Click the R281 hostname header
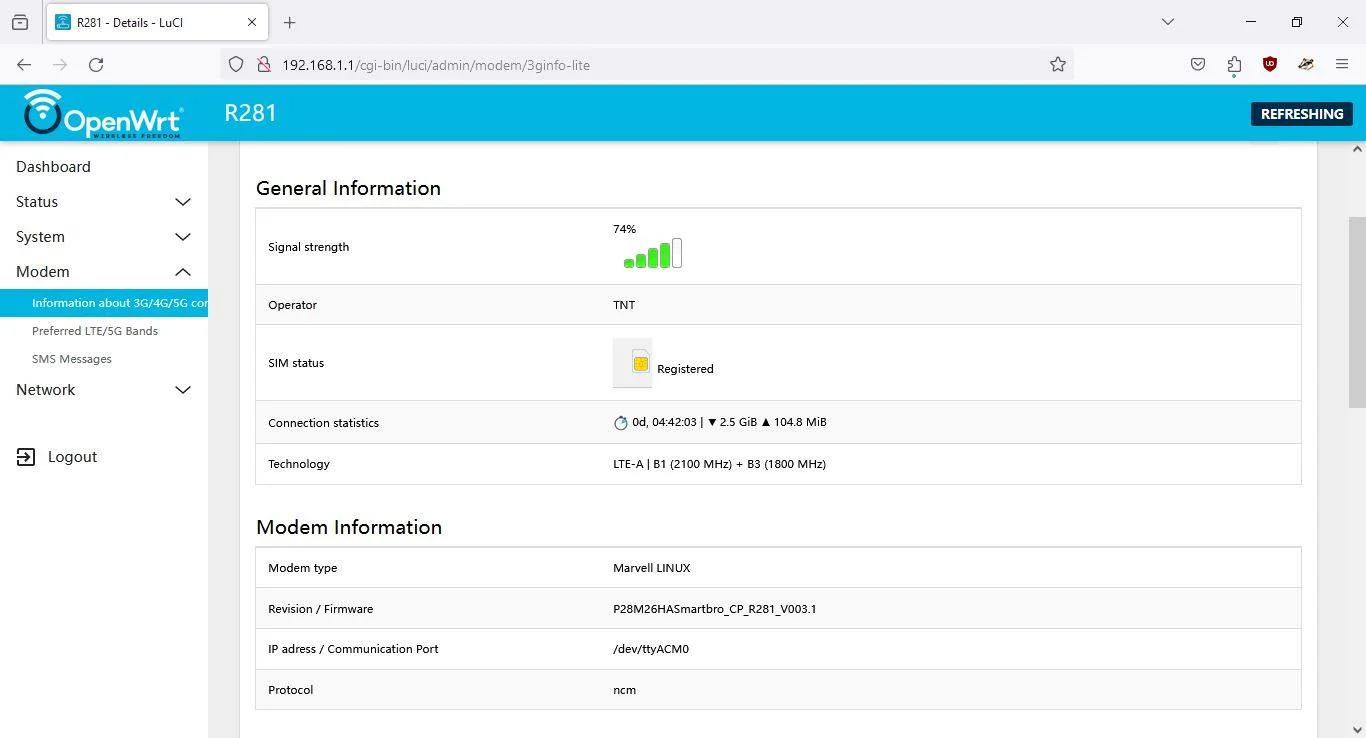This screenshot has height=738, width=1366. coord(250,113)
